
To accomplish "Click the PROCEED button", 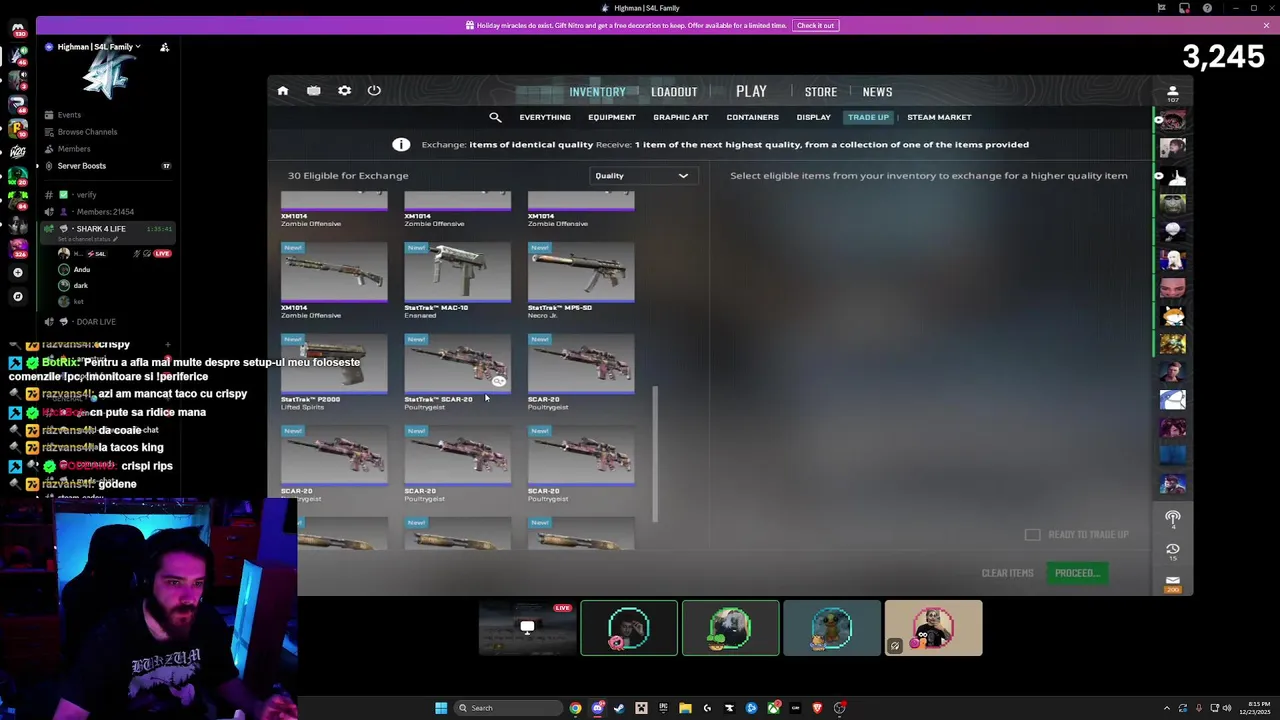I will coord(1077,573).
